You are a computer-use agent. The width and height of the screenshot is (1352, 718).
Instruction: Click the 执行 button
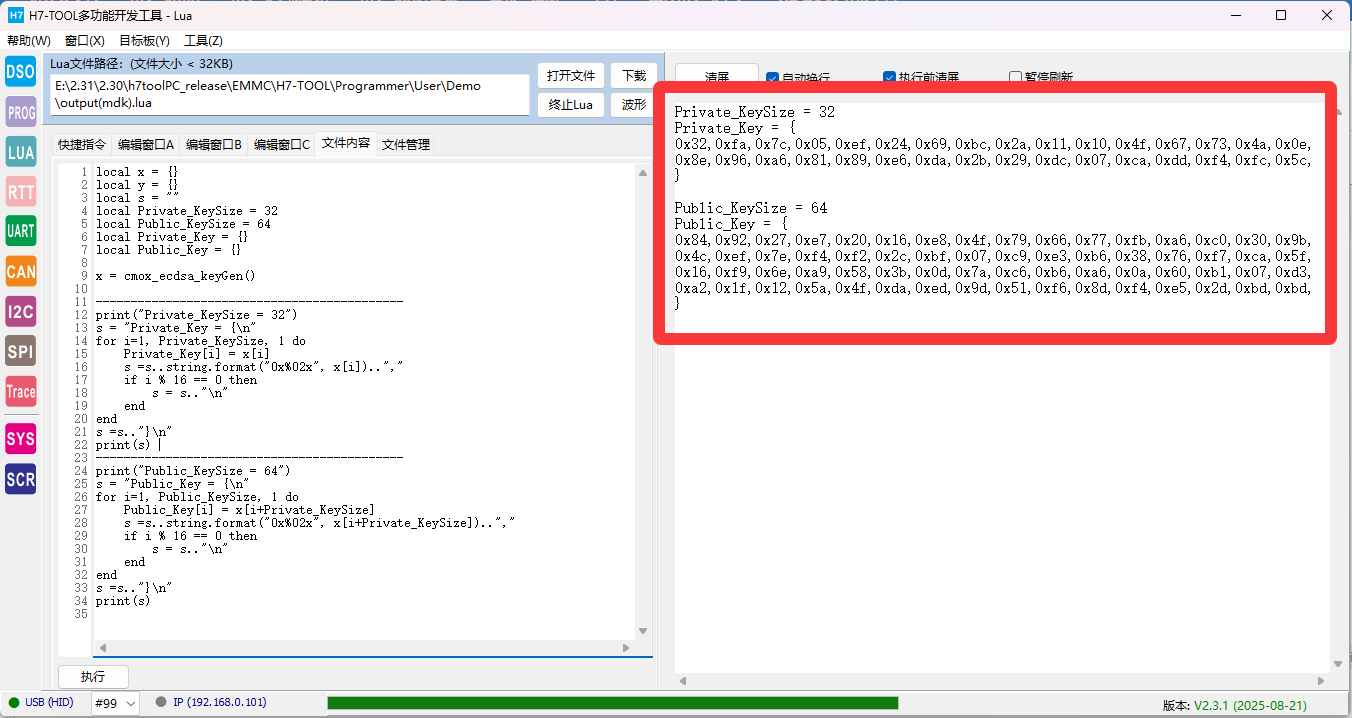93,677
